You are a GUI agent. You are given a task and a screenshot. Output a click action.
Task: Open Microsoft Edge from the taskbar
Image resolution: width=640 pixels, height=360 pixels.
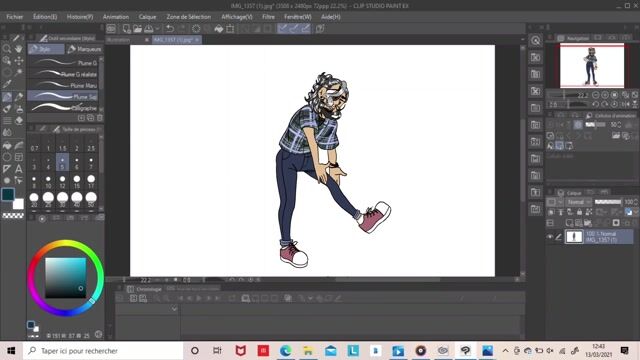tap(286, 351)
